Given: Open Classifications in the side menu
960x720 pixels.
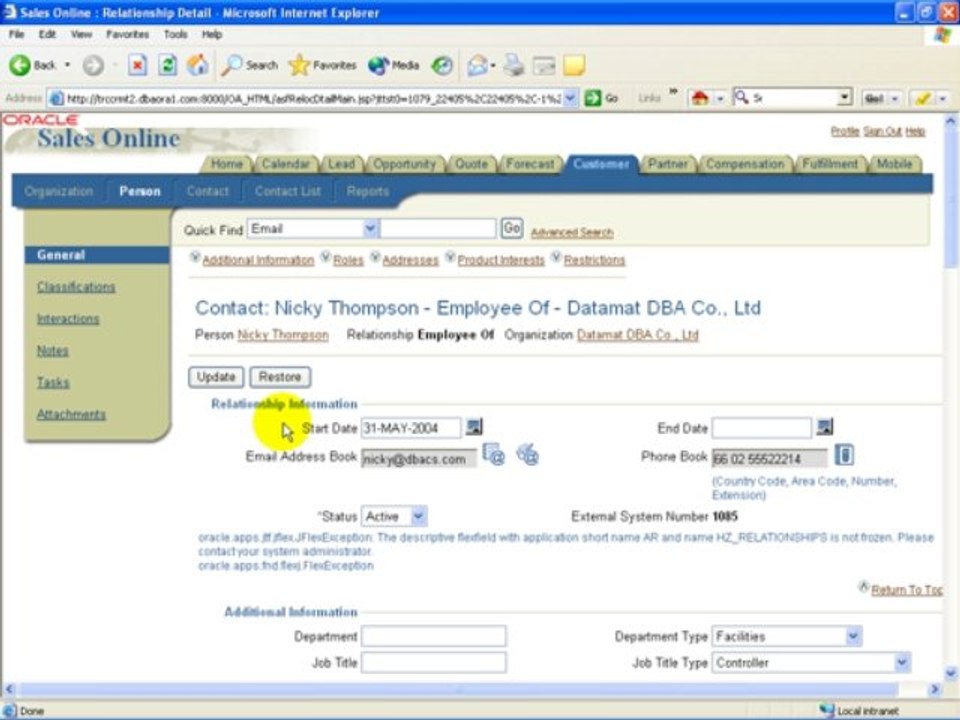Looking at the screenshot, I should [x=76, y=287].
